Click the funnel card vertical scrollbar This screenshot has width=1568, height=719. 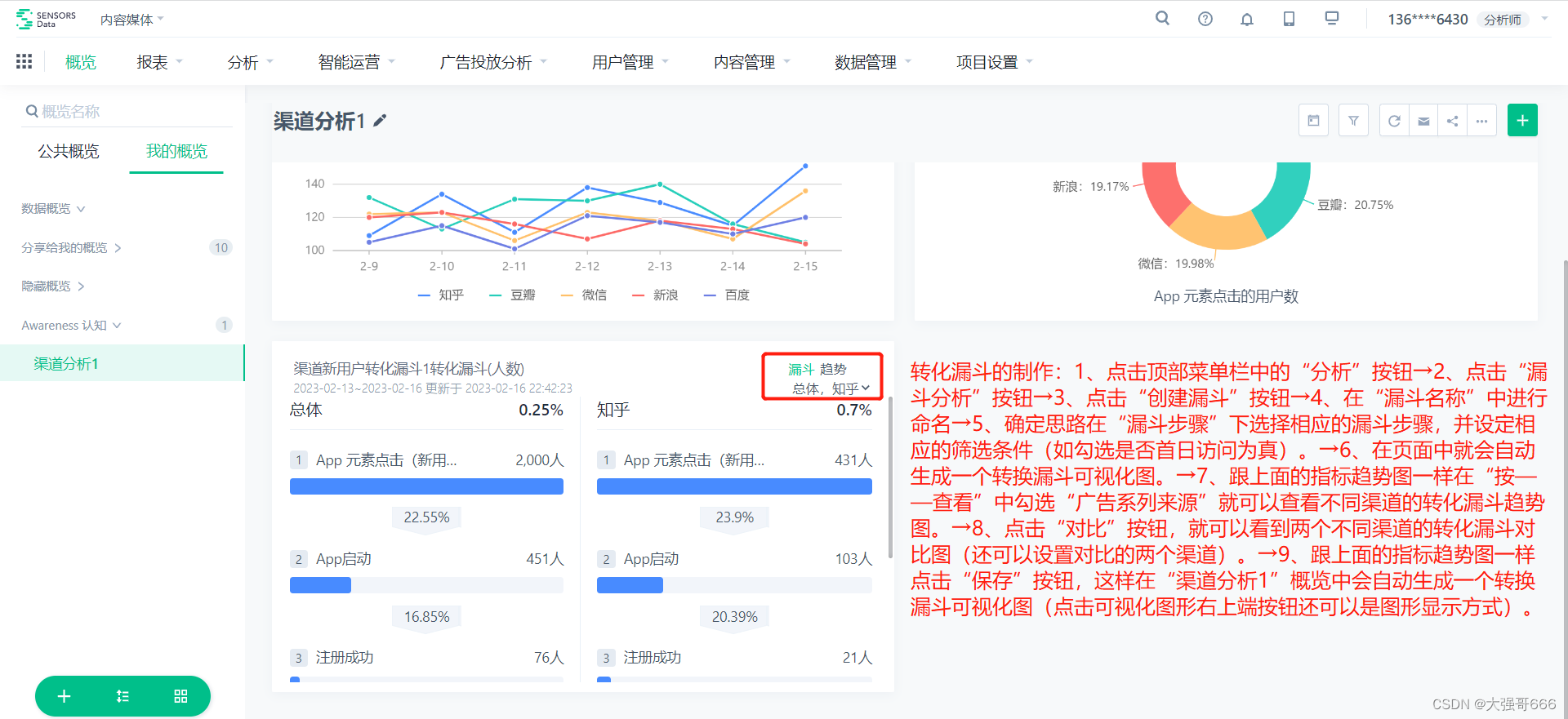coord(891,477)
